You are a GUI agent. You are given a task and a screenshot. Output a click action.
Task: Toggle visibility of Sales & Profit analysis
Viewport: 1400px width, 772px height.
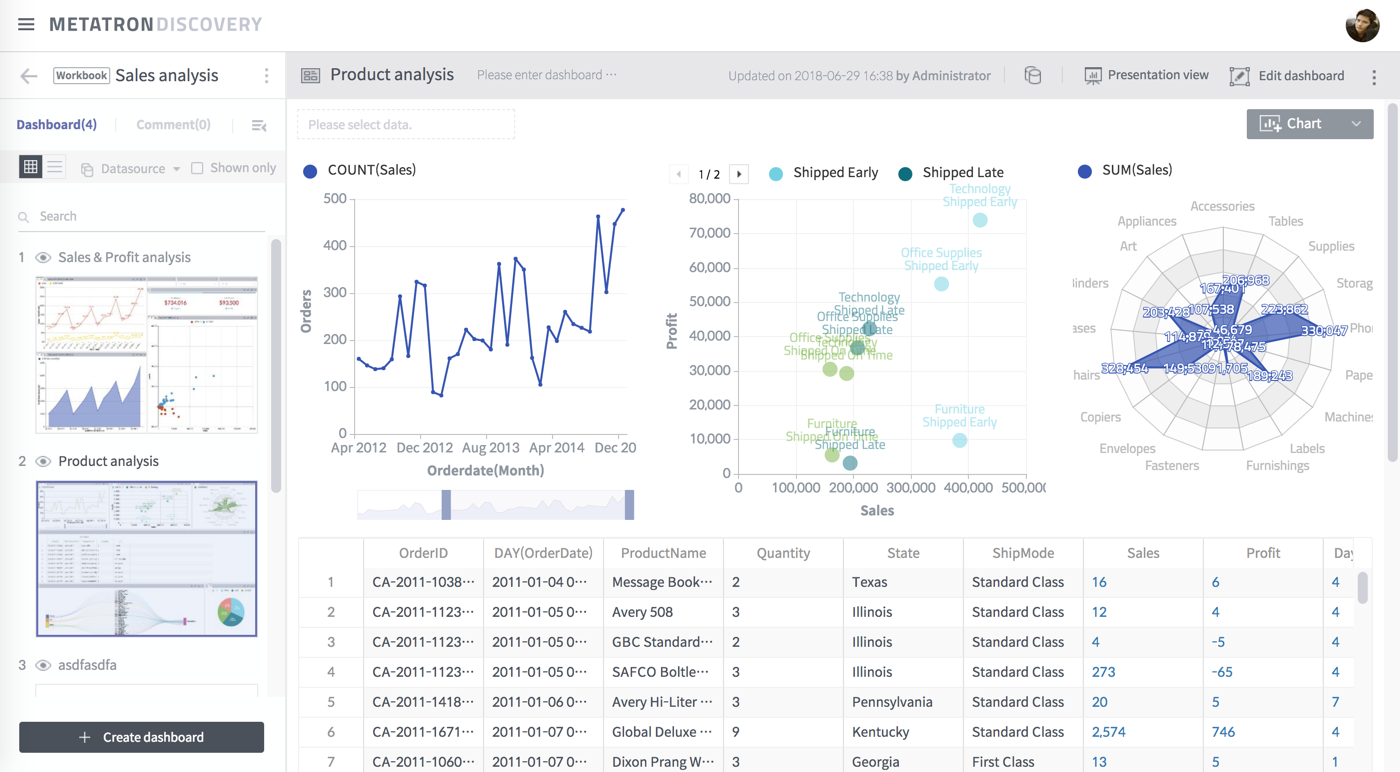pyautogui.click(x=43, y=258)
